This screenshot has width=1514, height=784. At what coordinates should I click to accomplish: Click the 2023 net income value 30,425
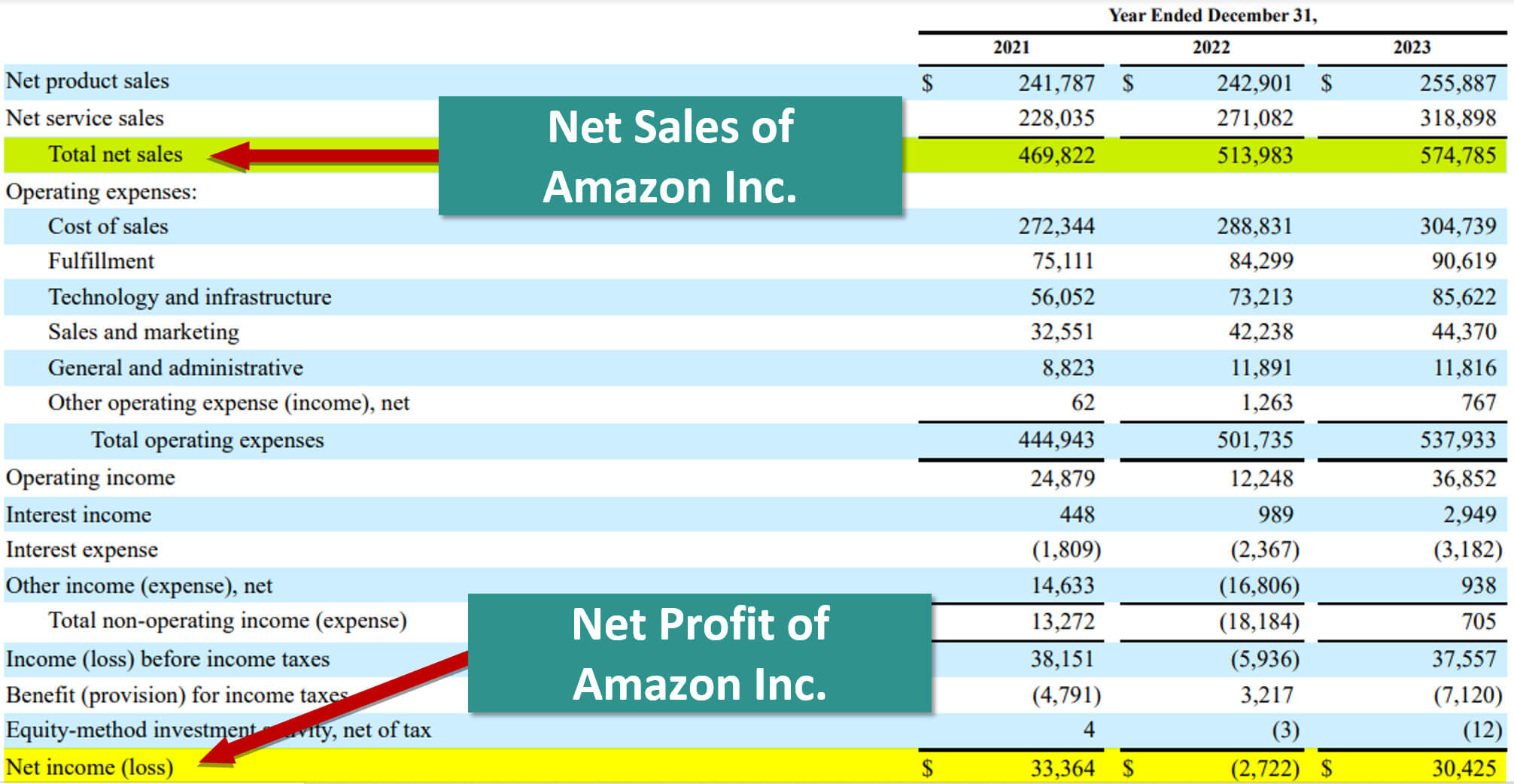pos(1464,768)
